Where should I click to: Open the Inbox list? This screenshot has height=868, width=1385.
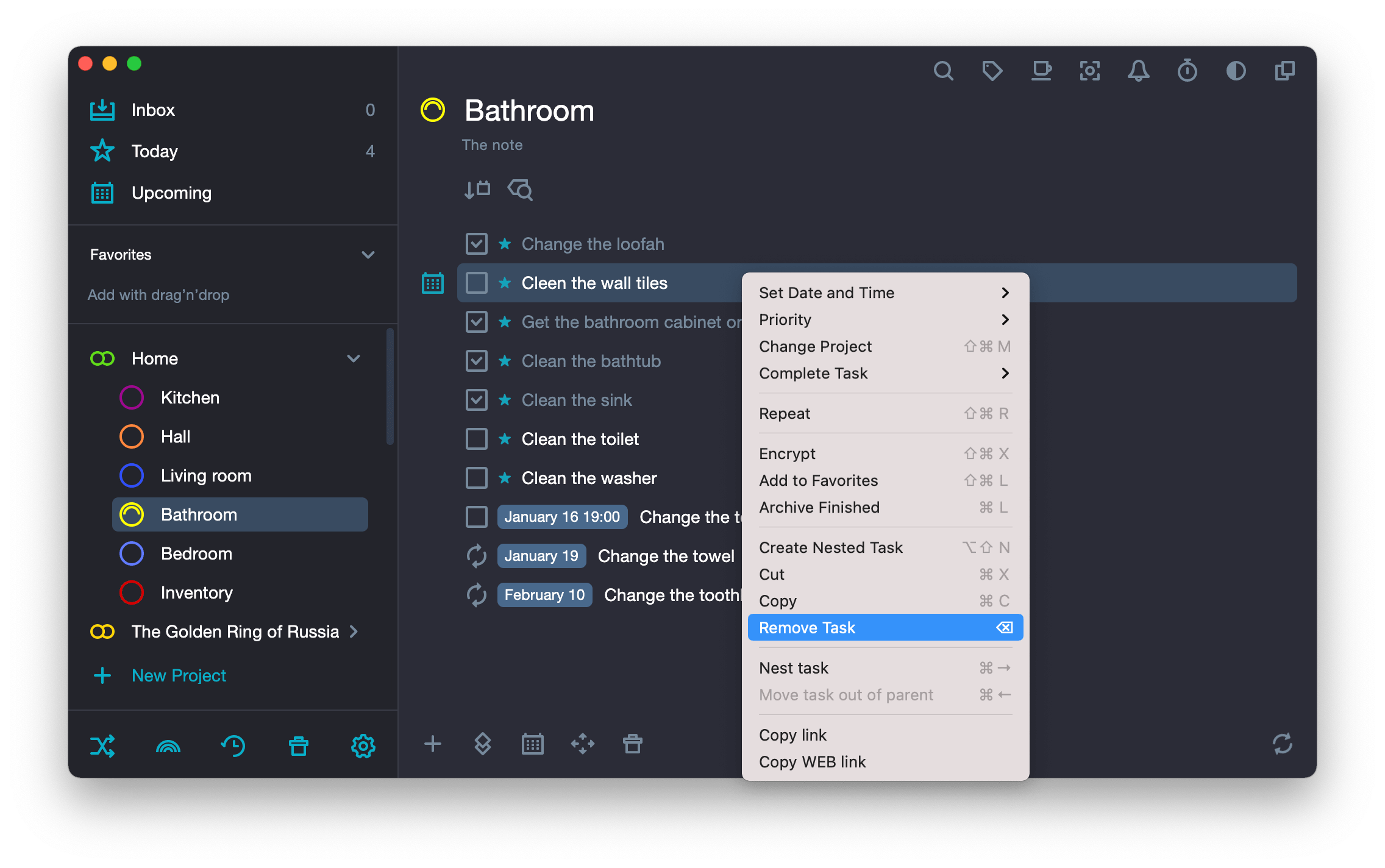click(x=233, y=110)
